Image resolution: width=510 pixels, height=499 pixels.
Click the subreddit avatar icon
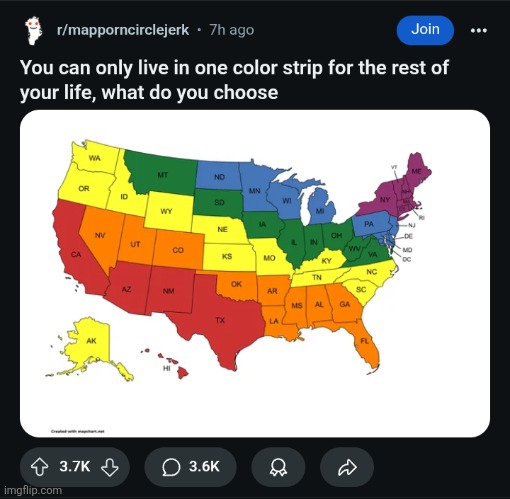34,31
